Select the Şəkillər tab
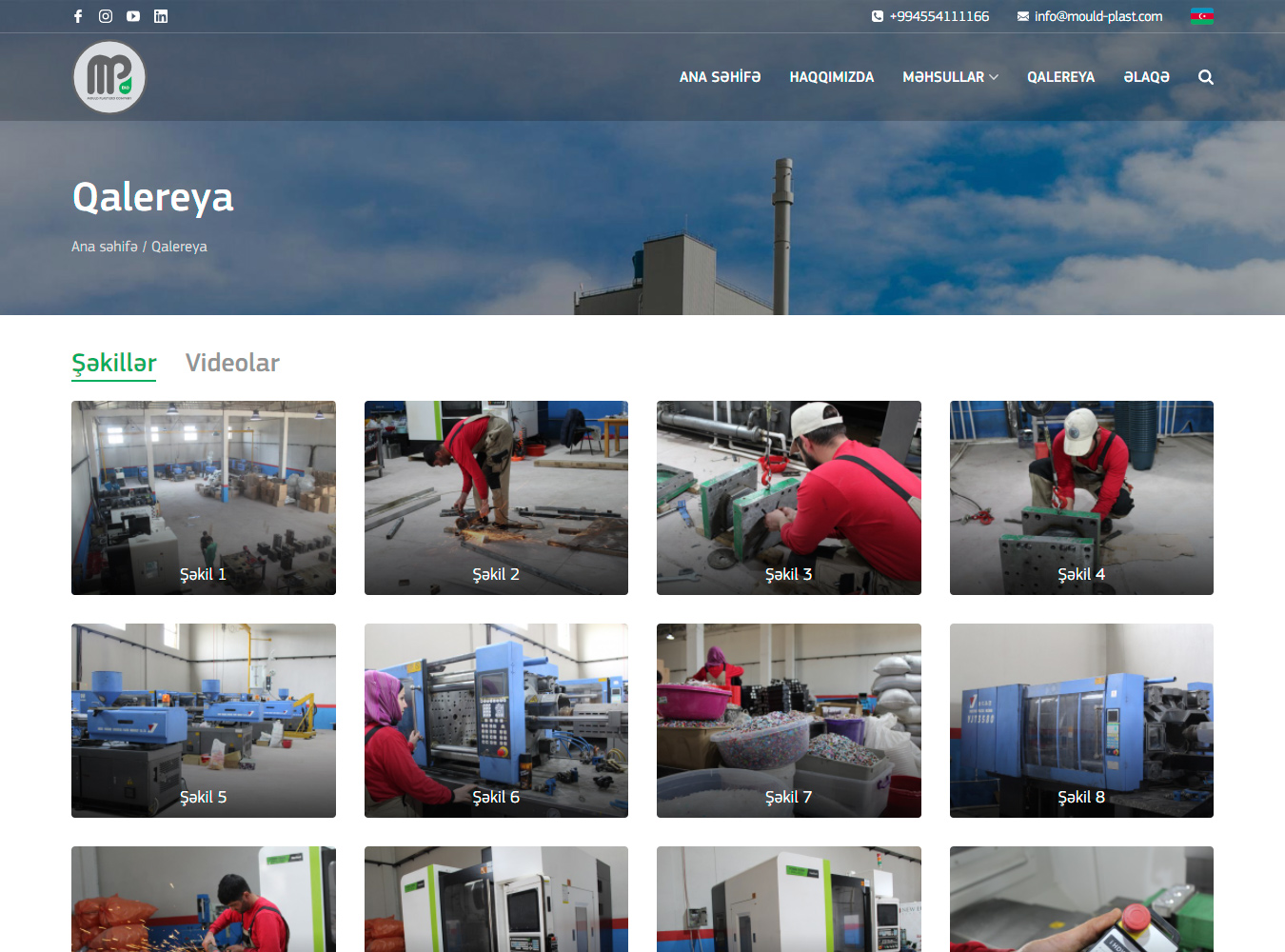 tap(113, 363)
